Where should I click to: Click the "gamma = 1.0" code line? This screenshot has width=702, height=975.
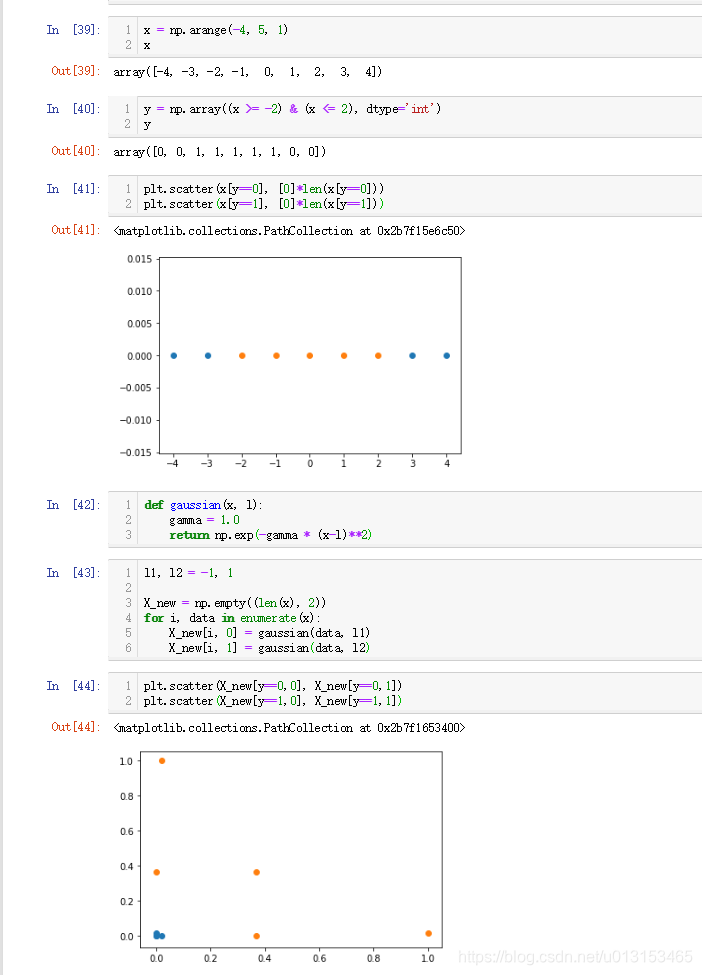click(x=204, y=520)
